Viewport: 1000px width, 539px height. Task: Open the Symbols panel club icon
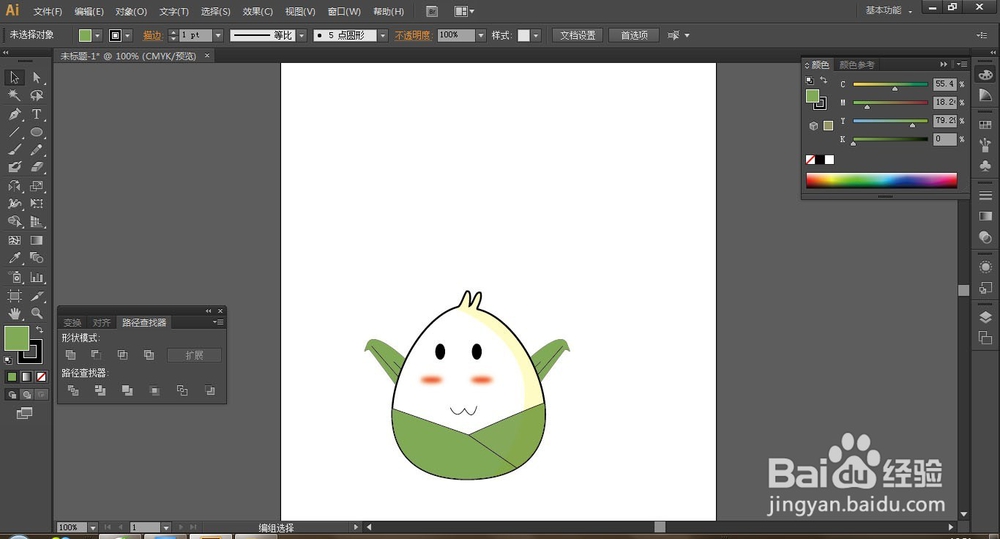985,165
